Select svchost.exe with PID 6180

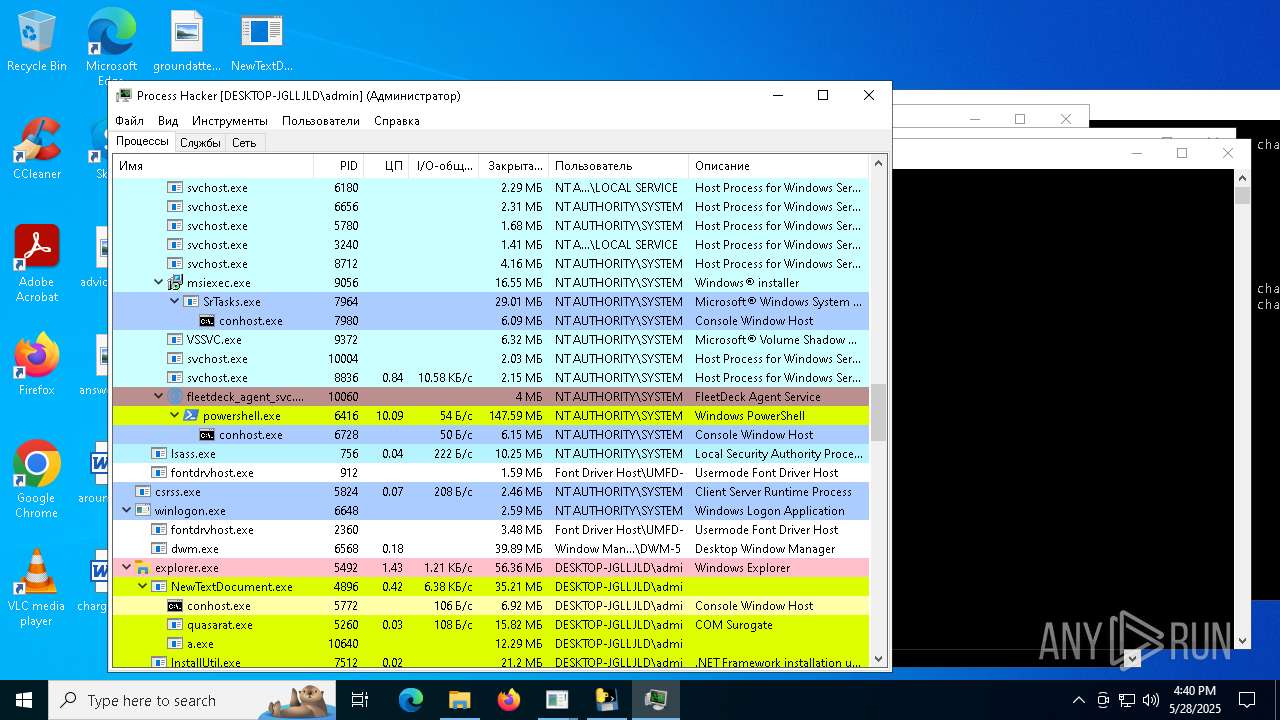click(491, 188)
